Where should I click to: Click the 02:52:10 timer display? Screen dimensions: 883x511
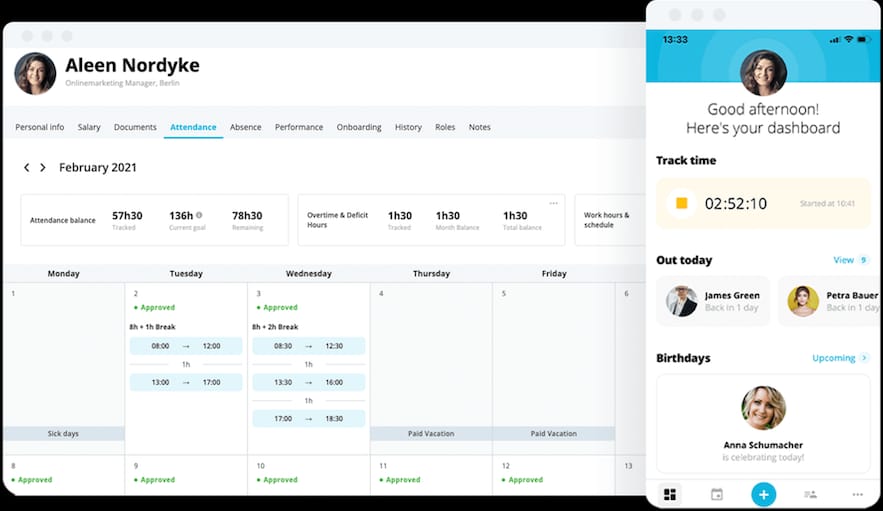pos(736,203)
